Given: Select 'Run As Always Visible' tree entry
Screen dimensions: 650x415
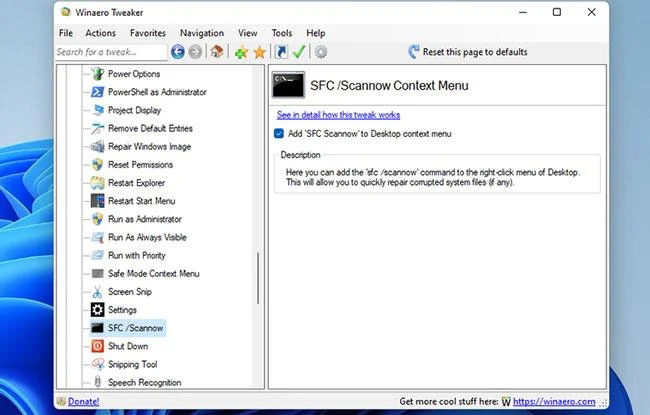Looking at the screenshot, I should [x=147, y=237].
